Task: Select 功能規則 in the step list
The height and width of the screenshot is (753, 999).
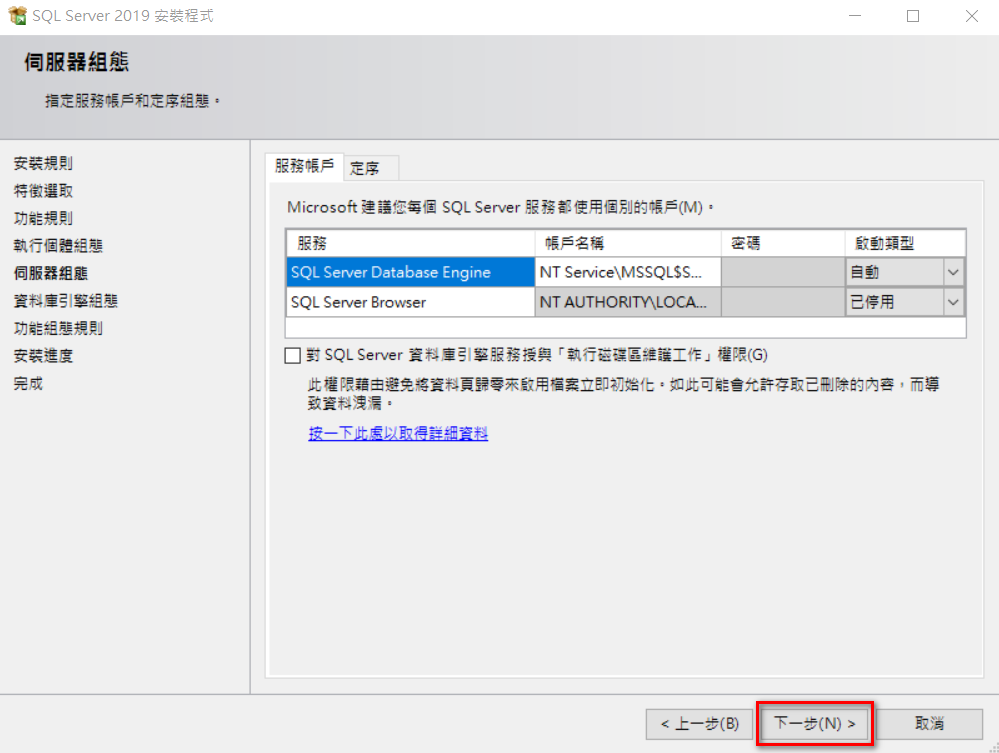Action: click(43, 219)
